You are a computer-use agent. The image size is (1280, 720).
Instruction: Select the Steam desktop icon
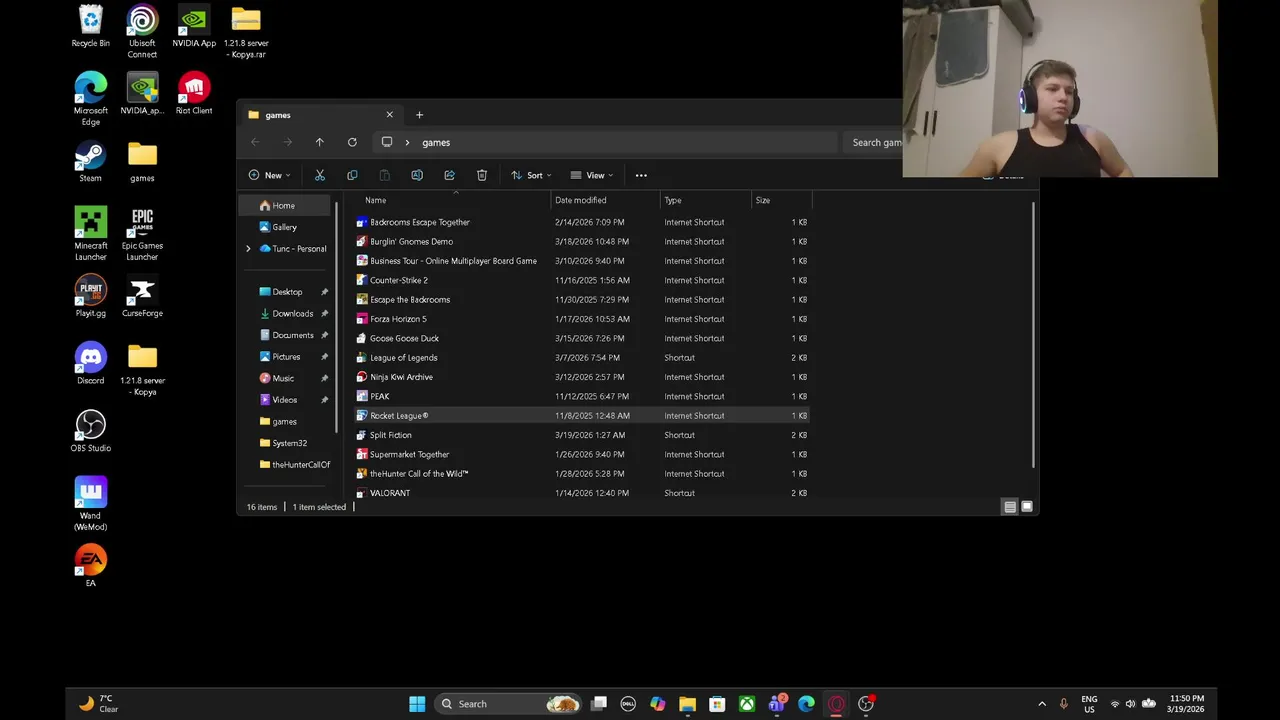pos(90,161)
